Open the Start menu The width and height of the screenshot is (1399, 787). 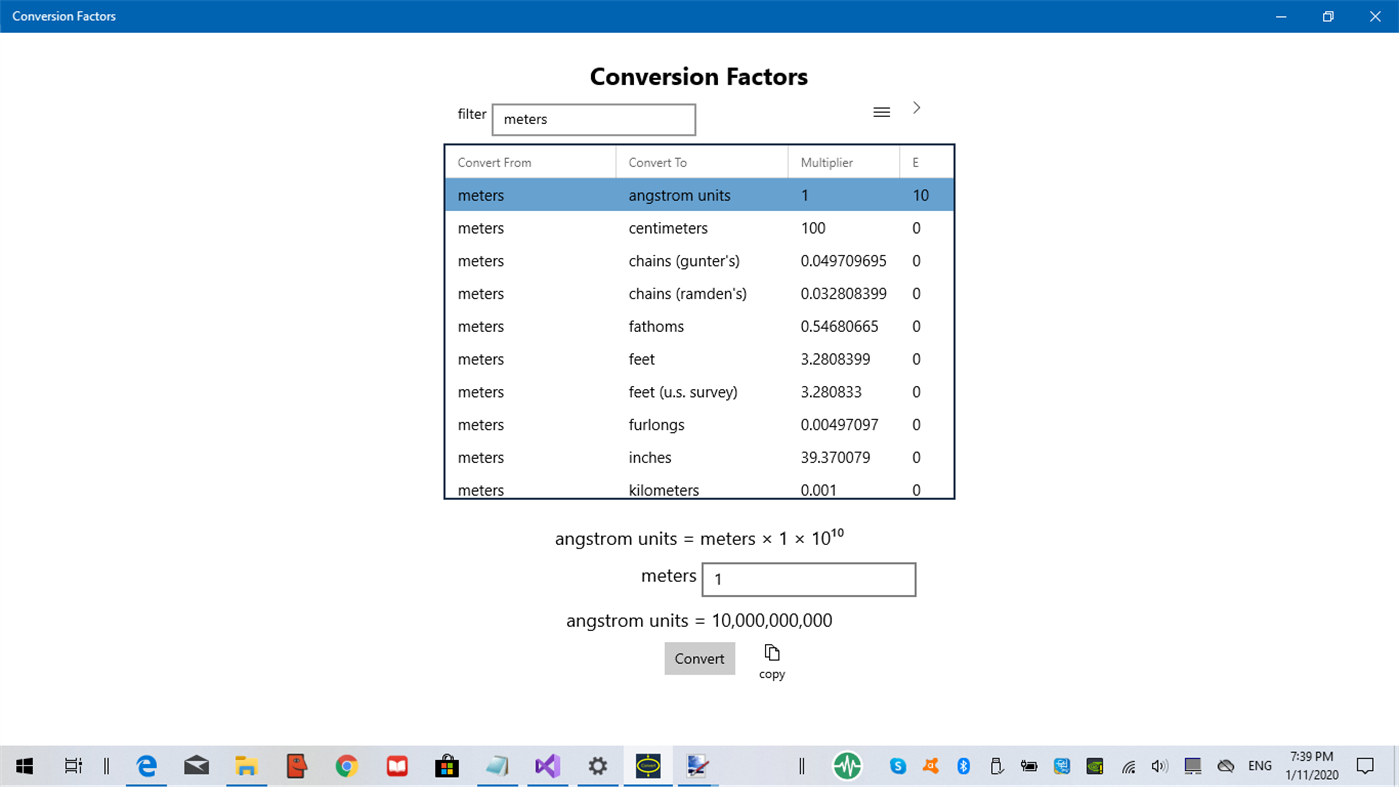23,765
